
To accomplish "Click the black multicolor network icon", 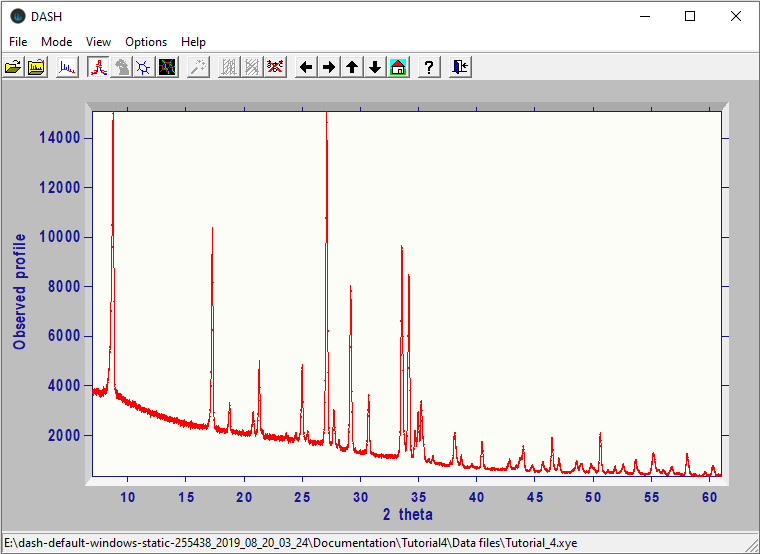I will pyautogui.click(x=167, y=67).
